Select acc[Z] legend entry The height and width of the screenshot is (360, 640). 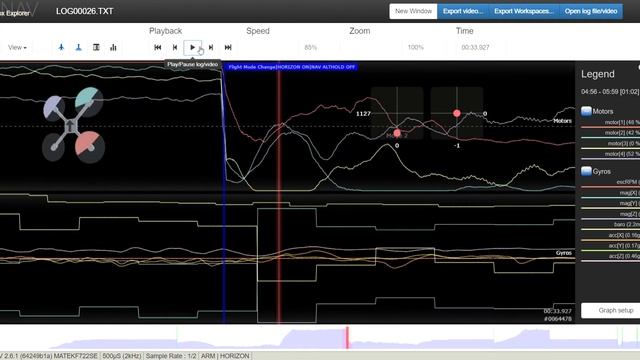click(x=611, y=257)
